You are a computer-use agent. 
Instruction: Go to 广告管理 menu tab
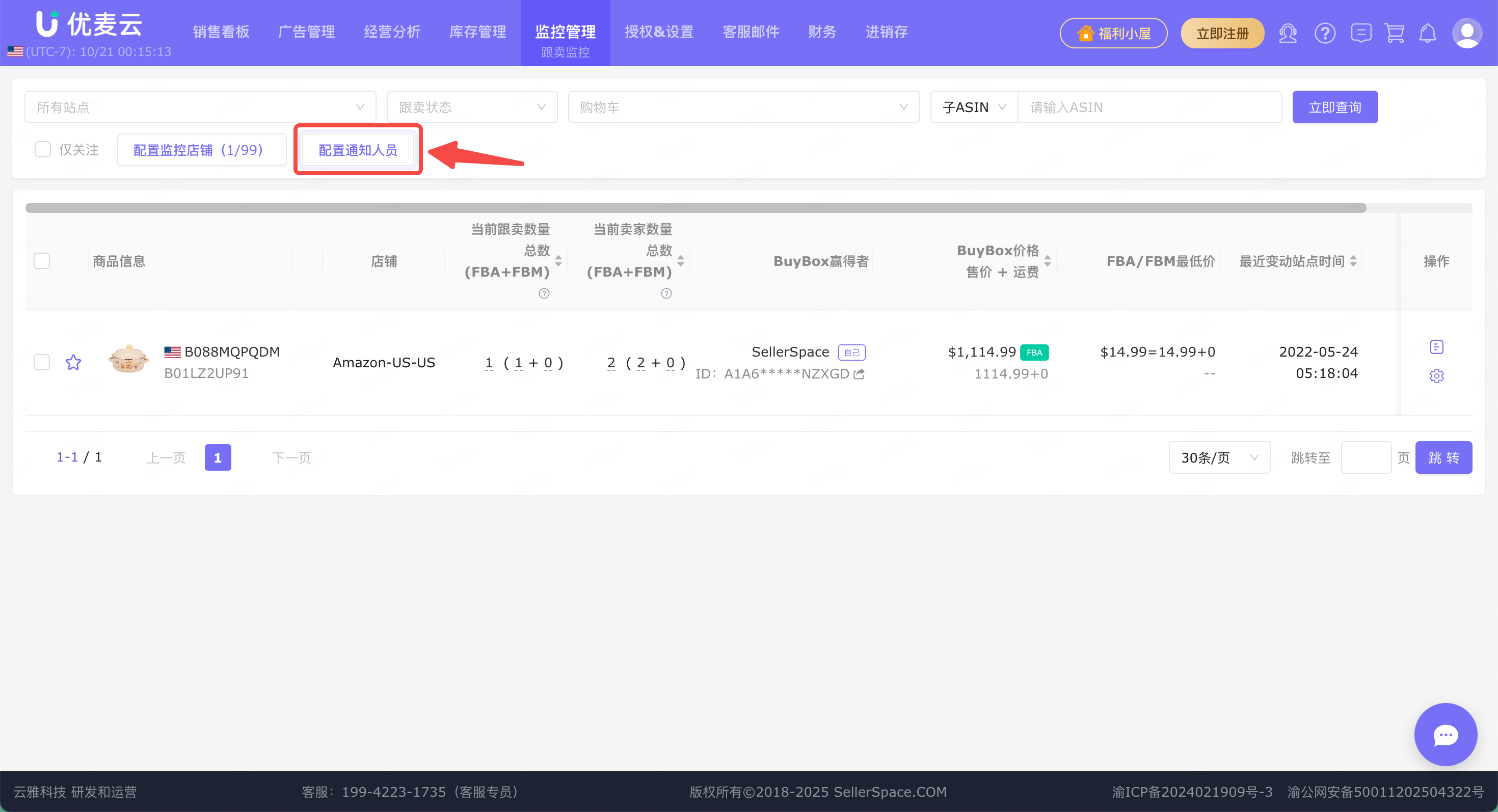pos(306,32)
